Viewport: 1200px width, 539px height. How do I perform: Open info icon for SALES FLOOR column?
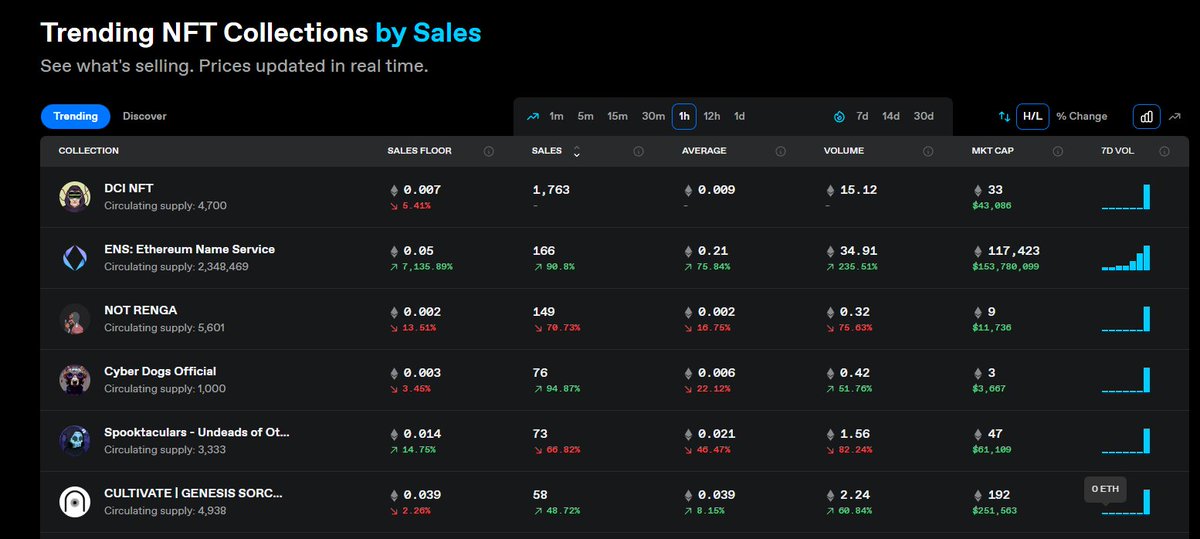tap(489, 152)
